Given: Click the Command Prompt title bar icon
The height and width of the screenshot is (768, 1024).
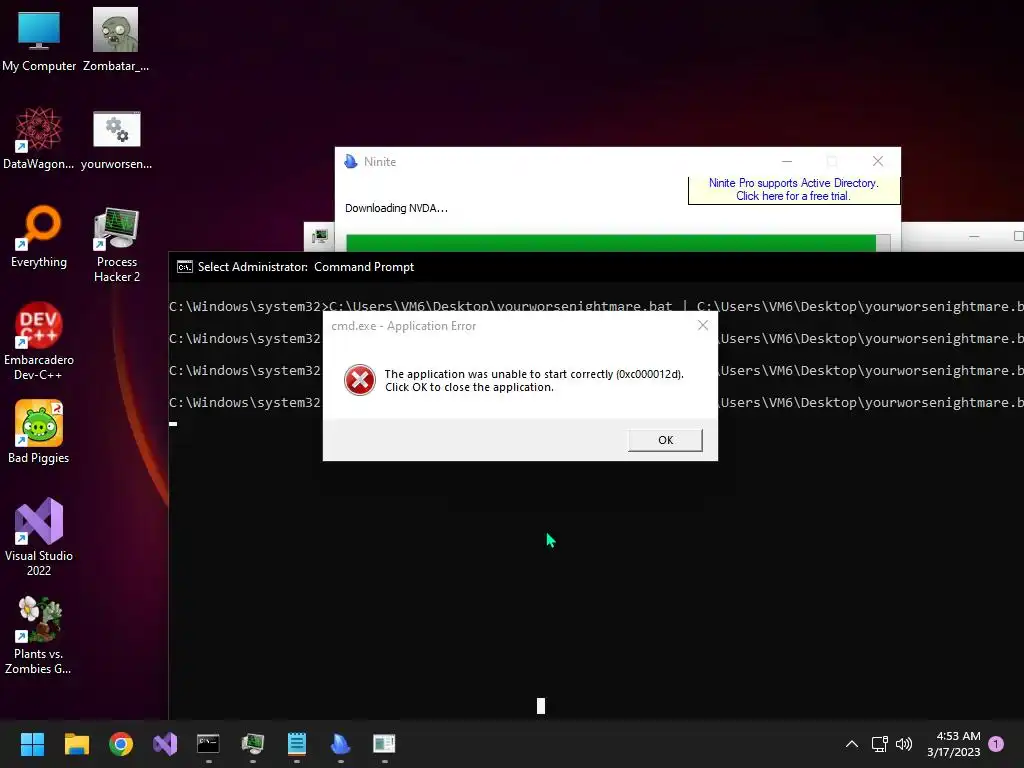Looking at the screenshot, I should 185,266.
